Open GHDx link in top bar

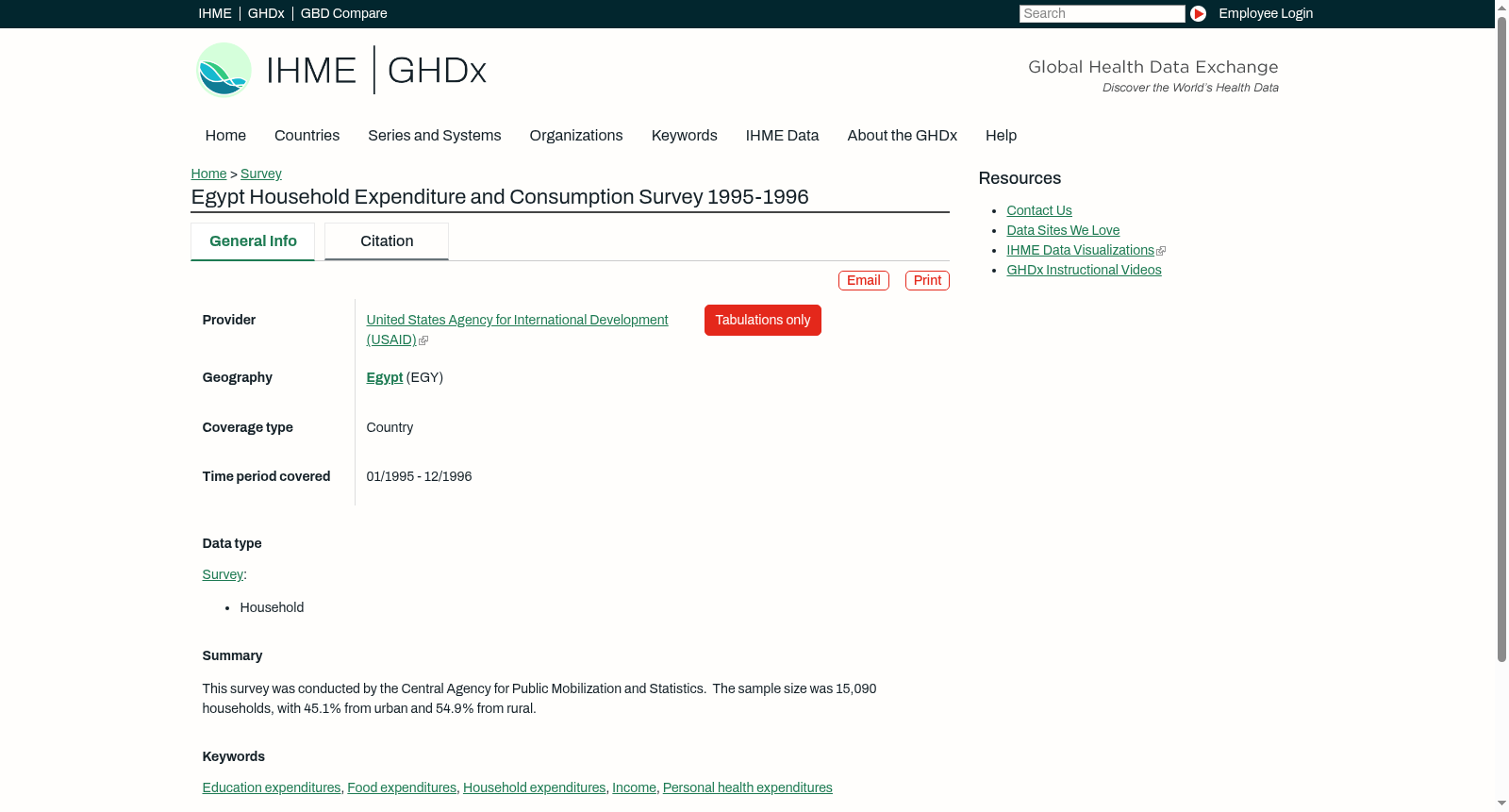[266, 13]
